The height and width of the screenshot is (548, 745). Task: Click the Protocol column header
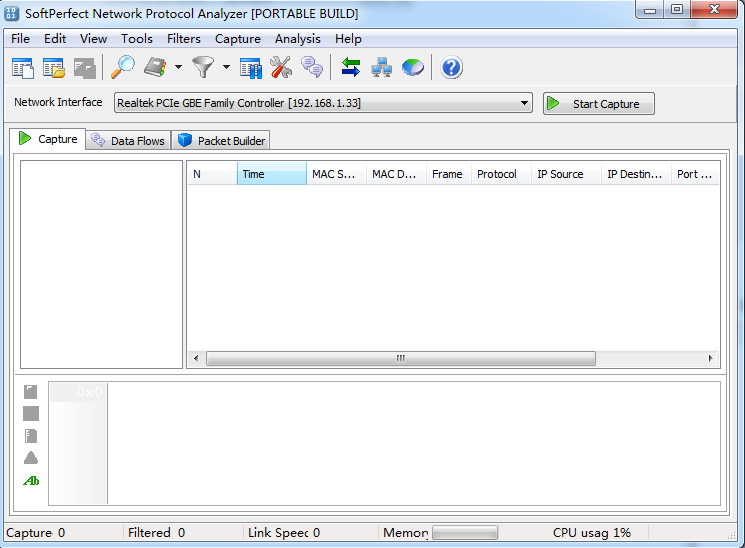point(501,174)
